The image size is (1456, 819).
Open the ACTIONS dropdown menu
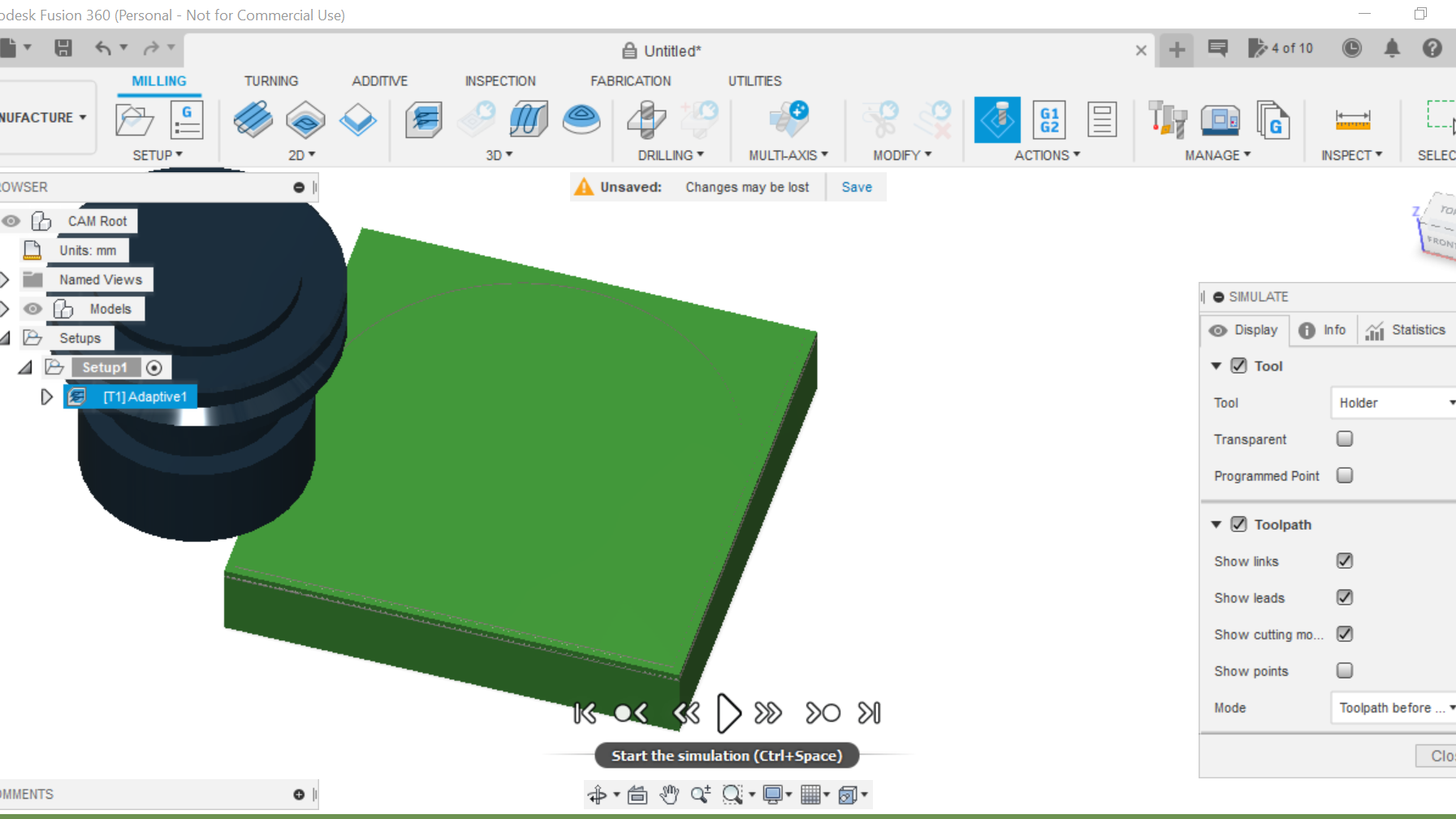click(x=1048, y=155)
